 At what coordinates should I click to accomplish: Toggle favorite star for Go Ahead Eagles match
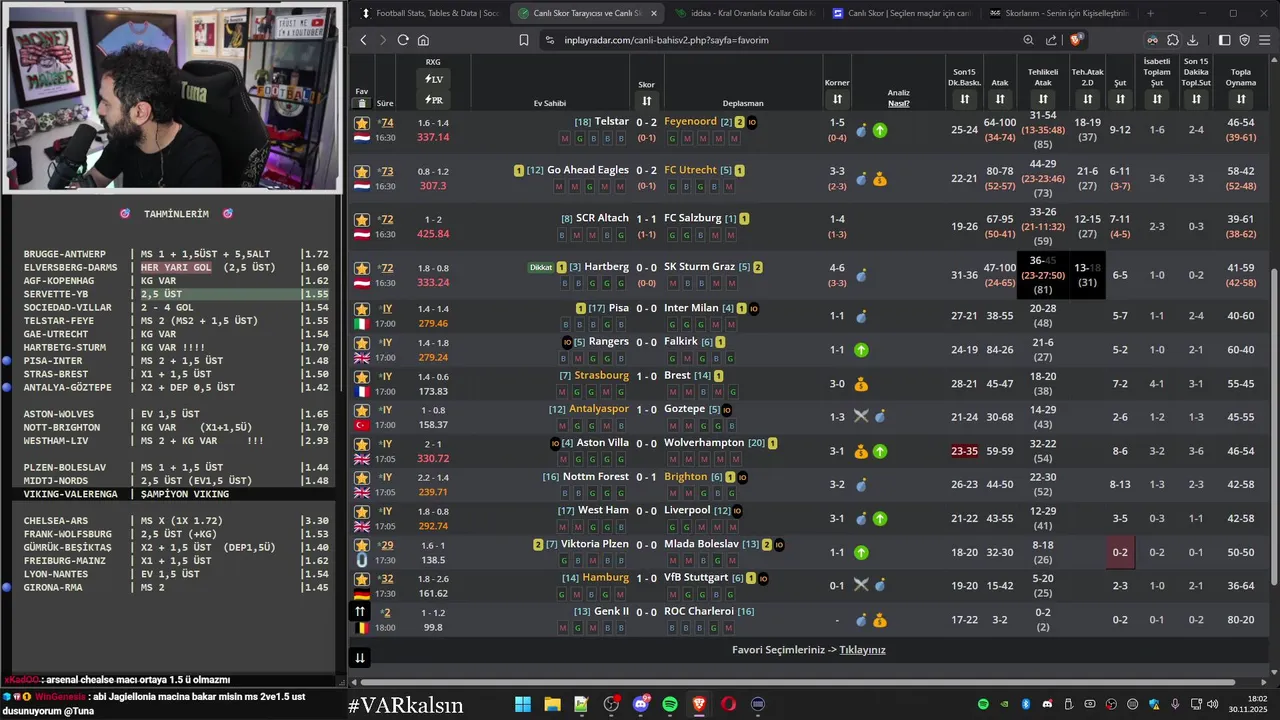(x=361, y=172)
